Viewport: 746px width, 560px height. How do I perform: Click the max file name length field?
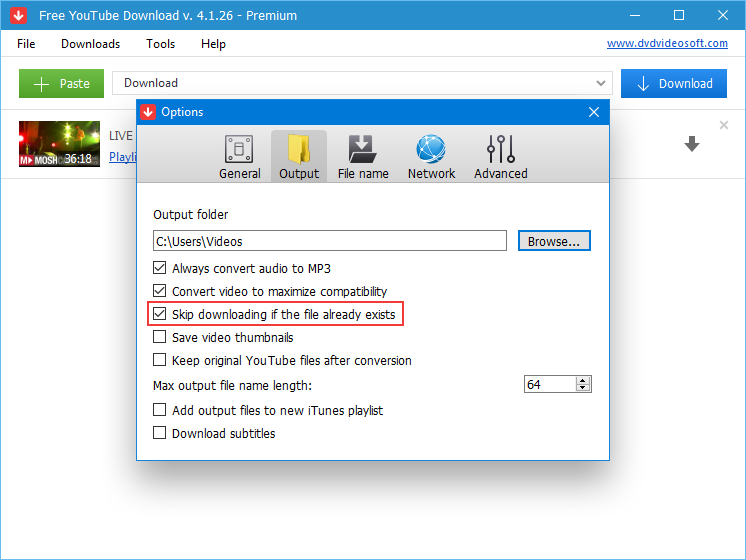(550, 384)
